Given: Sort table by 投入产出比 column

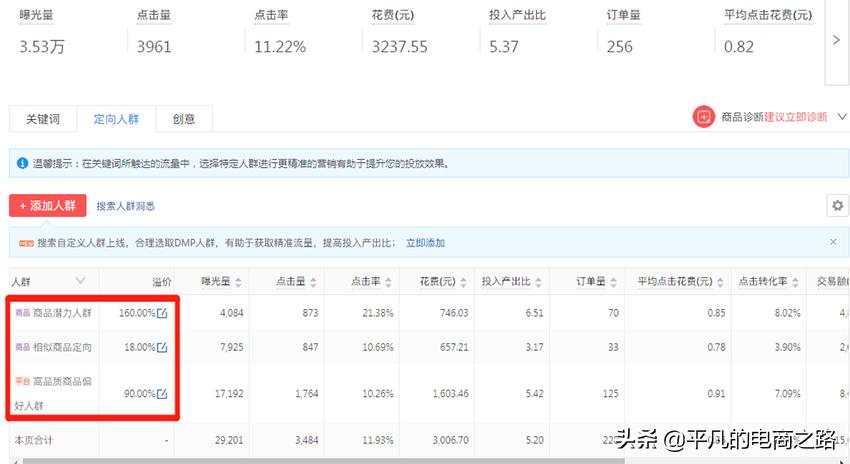Looking at the screenshot, I should point(538,282).
